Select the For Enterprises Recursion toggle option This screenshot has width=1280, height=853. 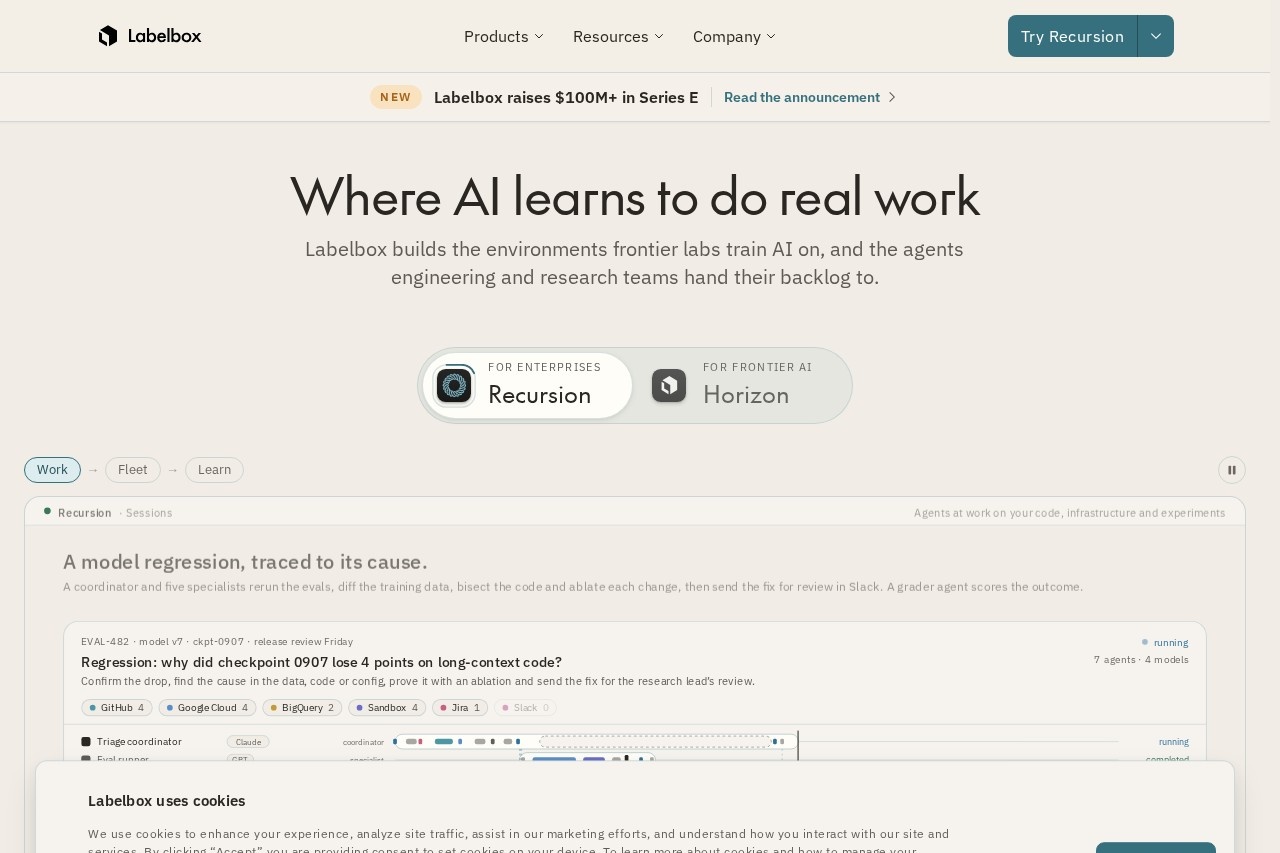point(528,386)
